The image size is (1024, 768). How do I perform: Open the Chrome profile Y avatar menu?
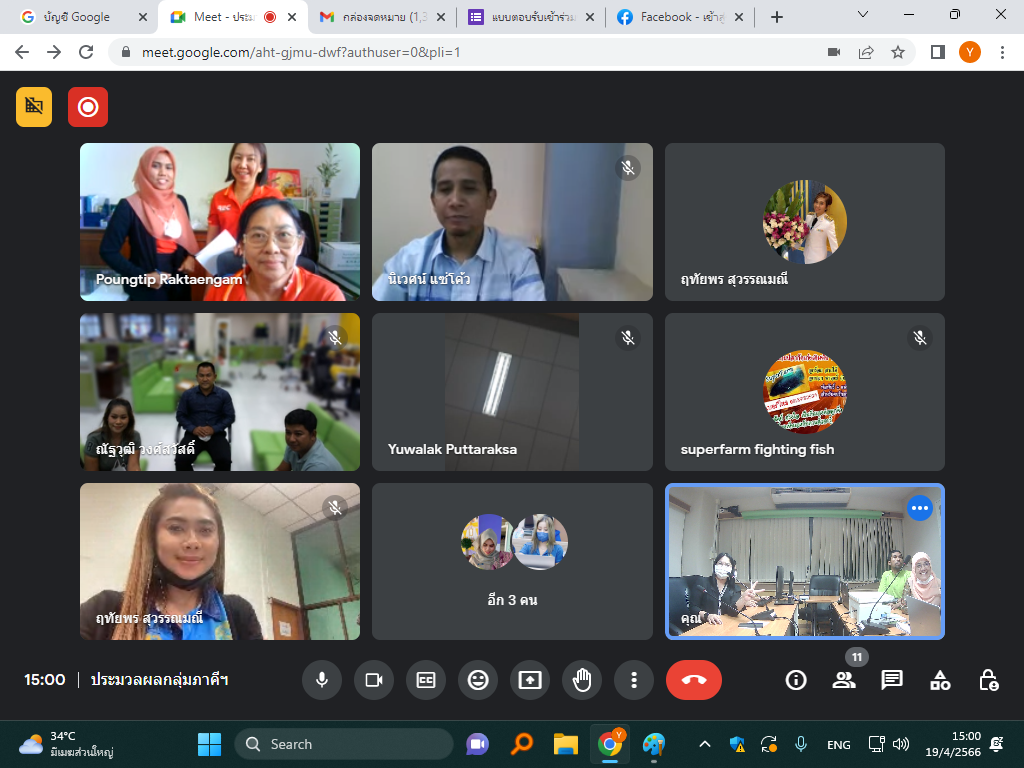[969, 52]
